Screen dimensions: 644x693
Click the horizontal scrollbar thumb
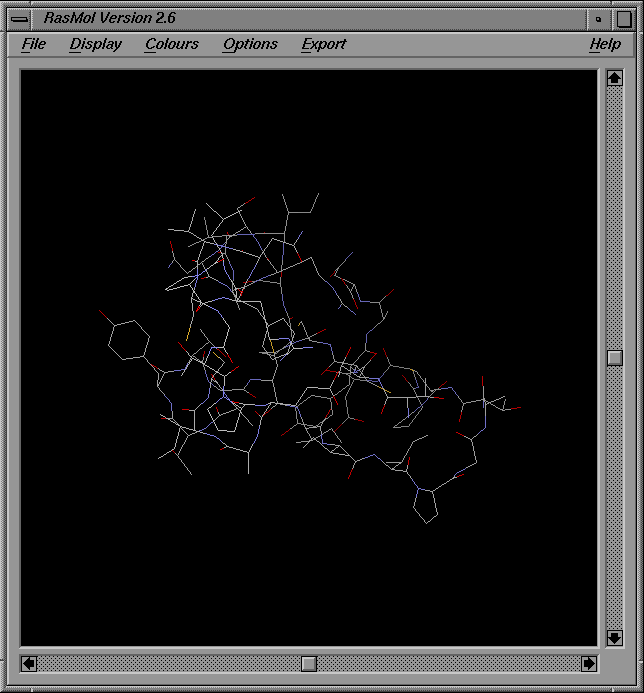(309, 663)
